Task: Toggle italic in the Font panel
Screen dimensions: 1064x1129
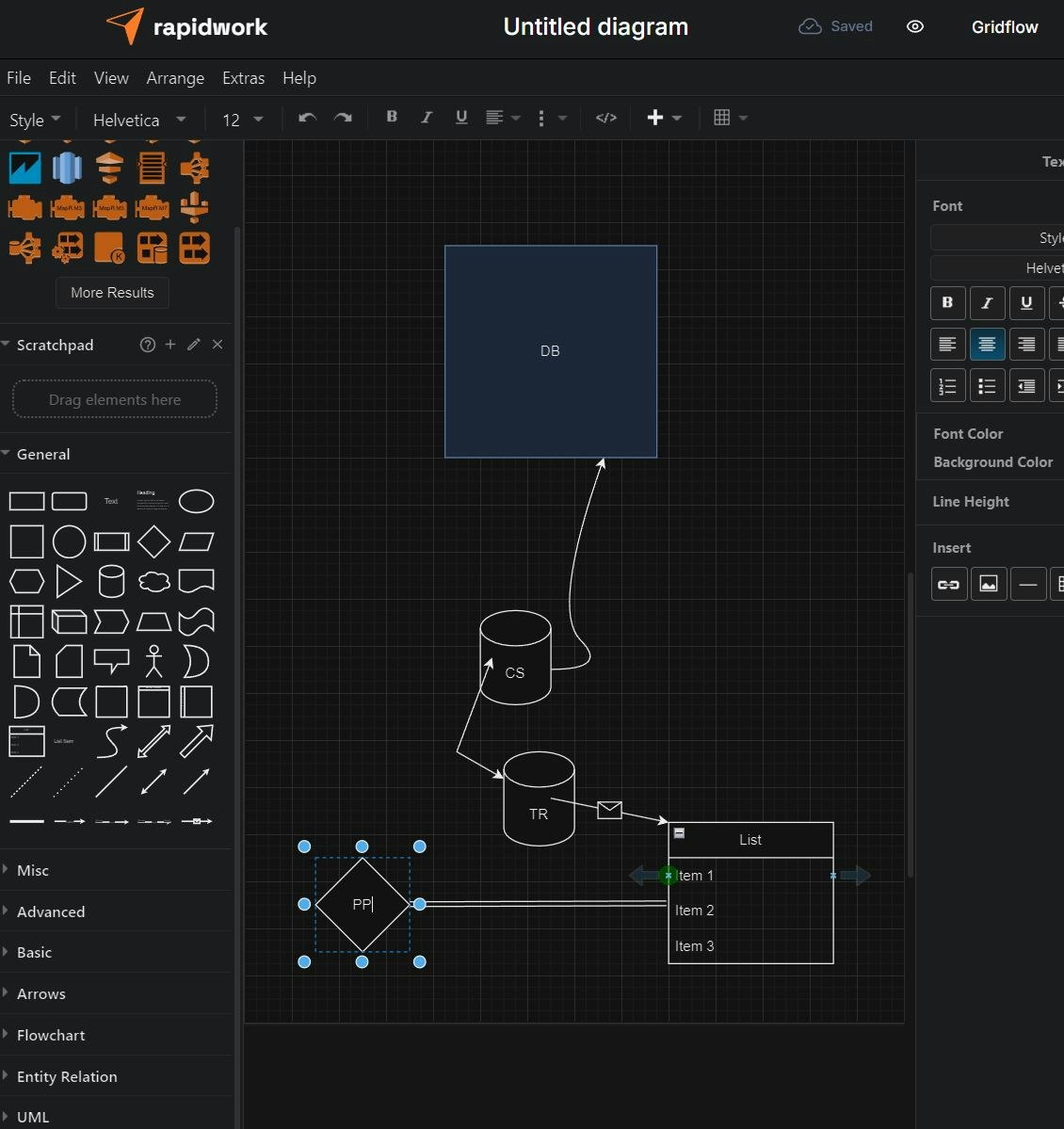Action: (987, 303)
